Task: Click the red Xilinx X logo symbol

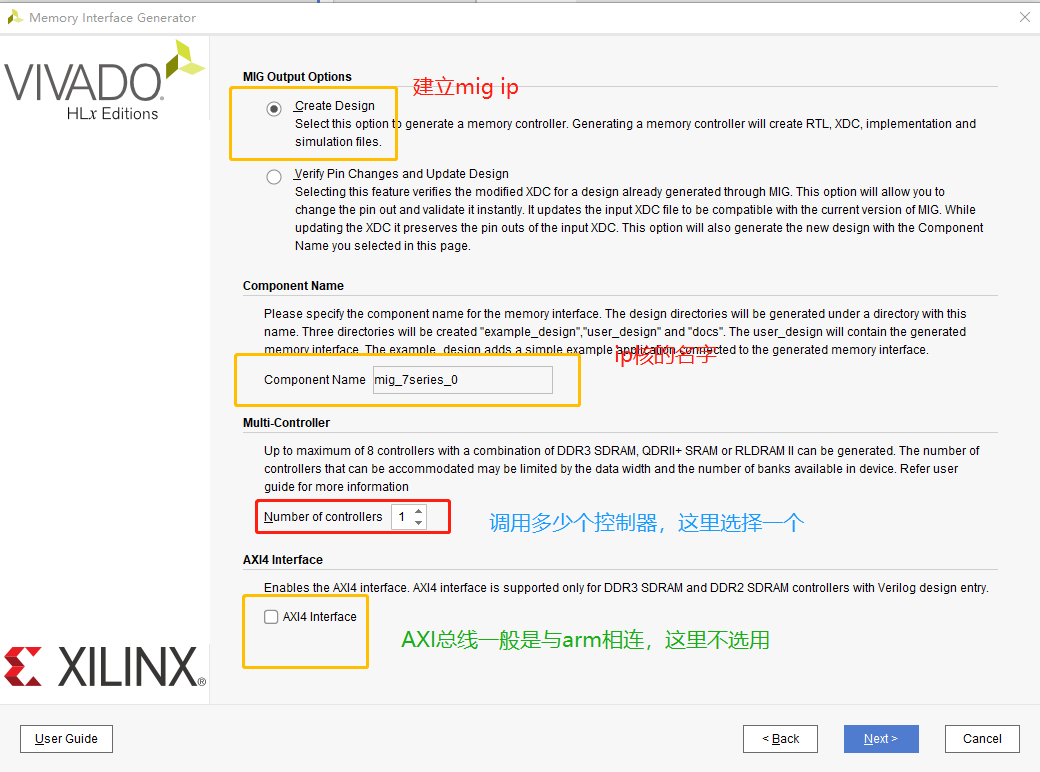Action: click(x=22, y=667)
